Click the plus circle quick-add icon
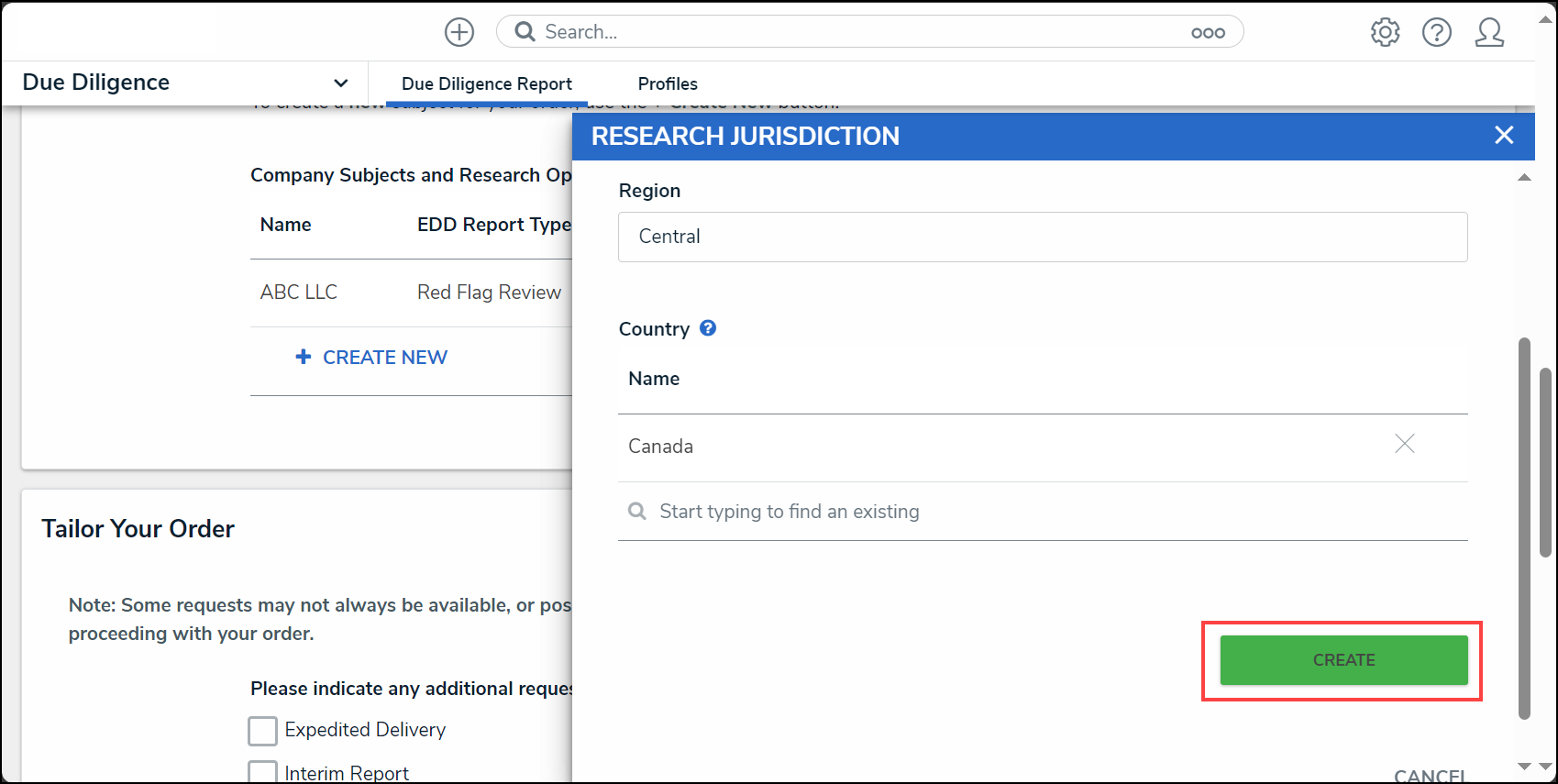 coord(459,32)
